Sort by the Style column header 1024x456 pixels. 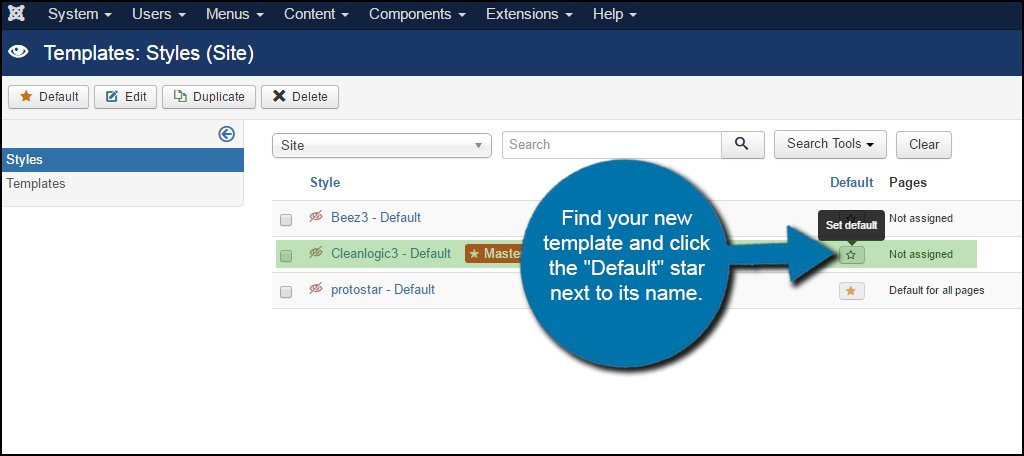(x=325, y=182)
